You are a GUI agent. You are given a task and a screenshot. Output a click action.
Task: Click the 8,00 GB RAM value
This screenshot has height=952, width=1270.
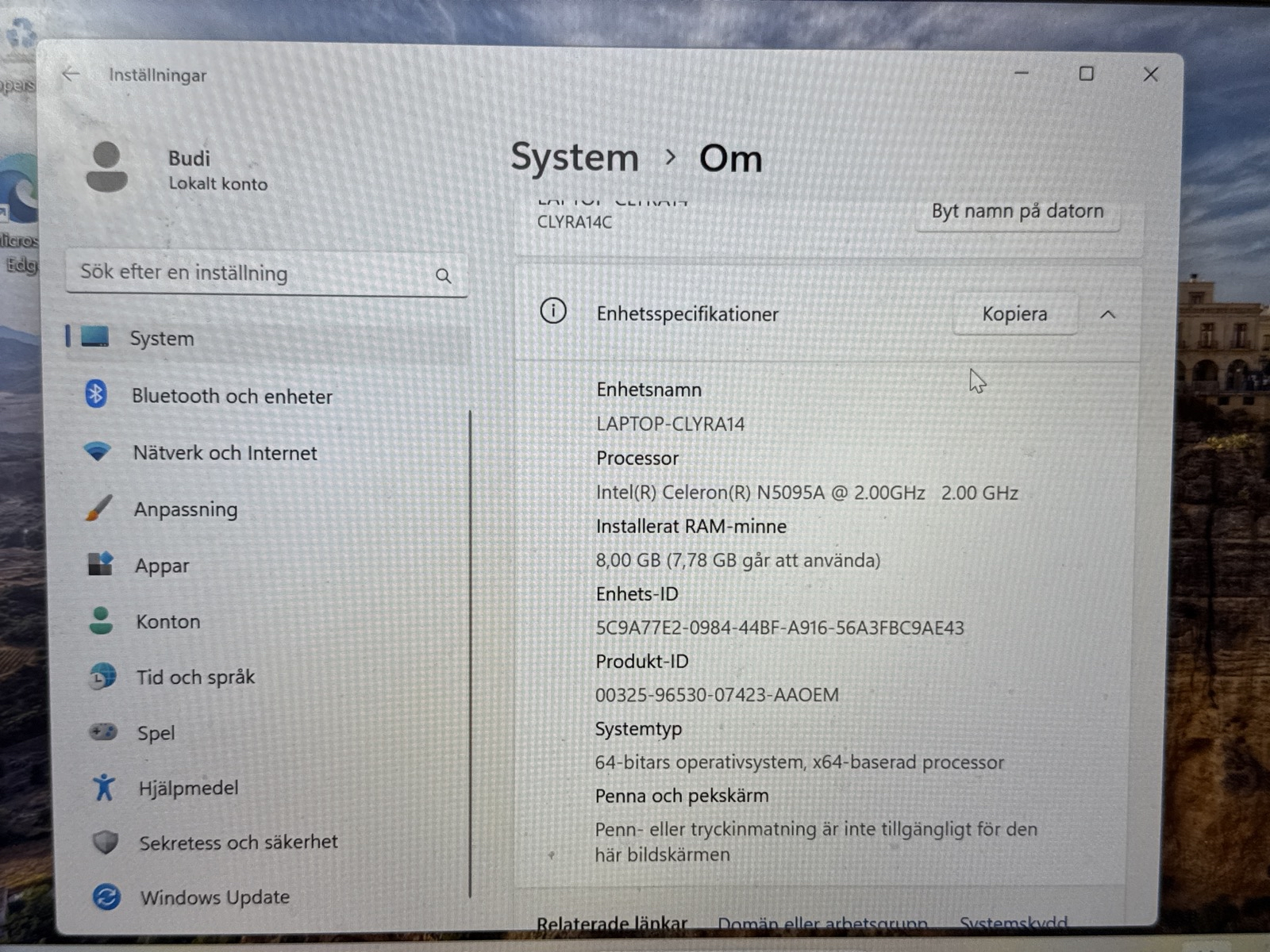(738, 561)
